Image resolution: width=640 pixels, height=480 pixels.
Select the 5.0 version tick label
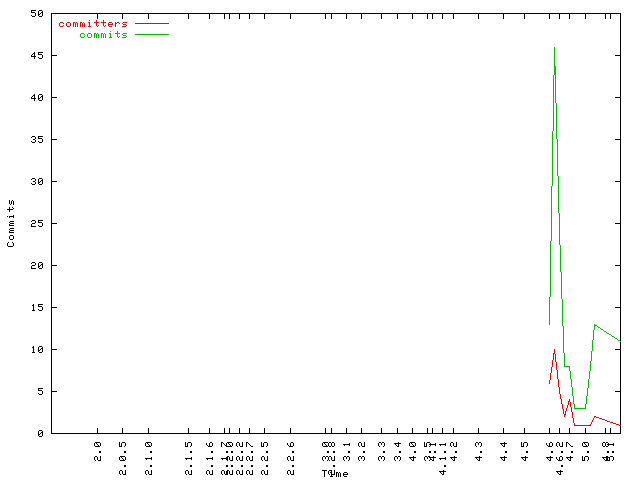click(x=586, y=448)
